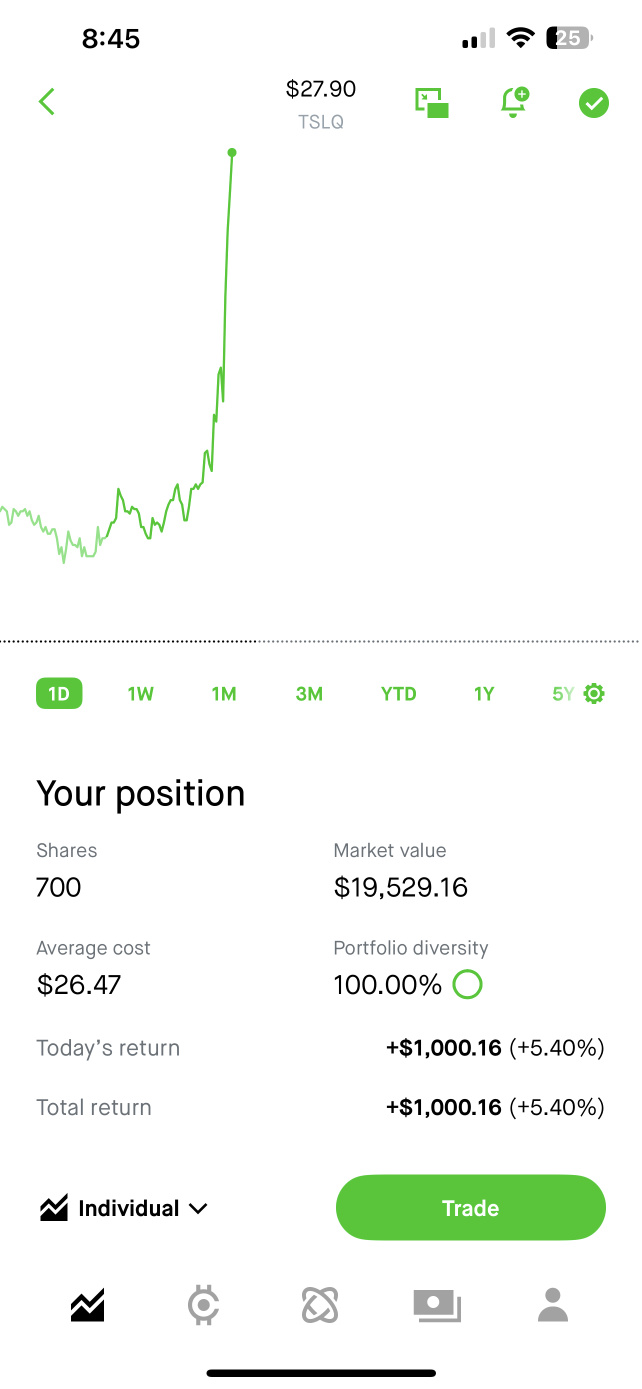Viewport: 642px width, 1389px height.
Task: Select the 1D chart range
Action: pos(59,694)
